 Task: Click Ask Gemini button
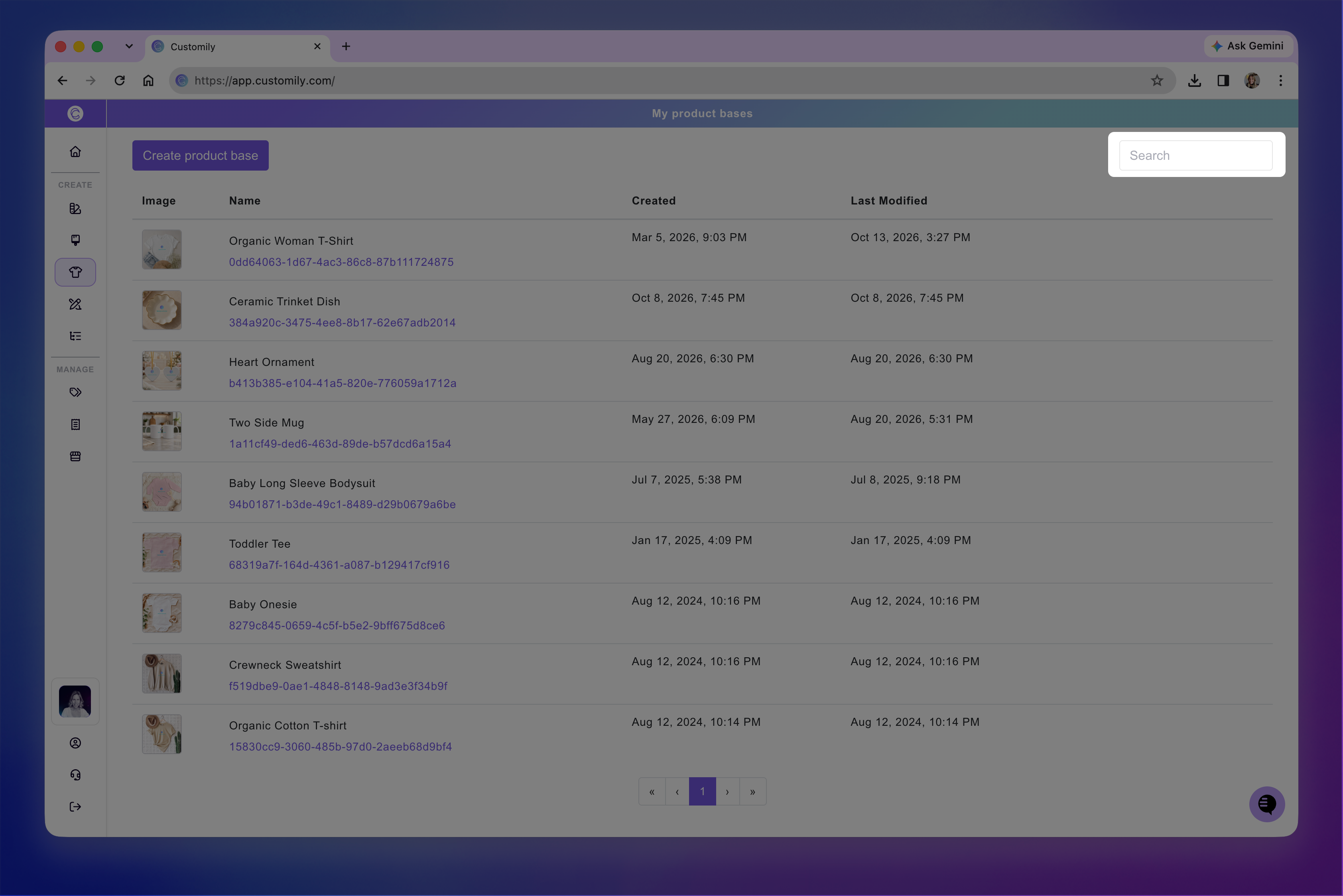click(x=1248, y=46)
